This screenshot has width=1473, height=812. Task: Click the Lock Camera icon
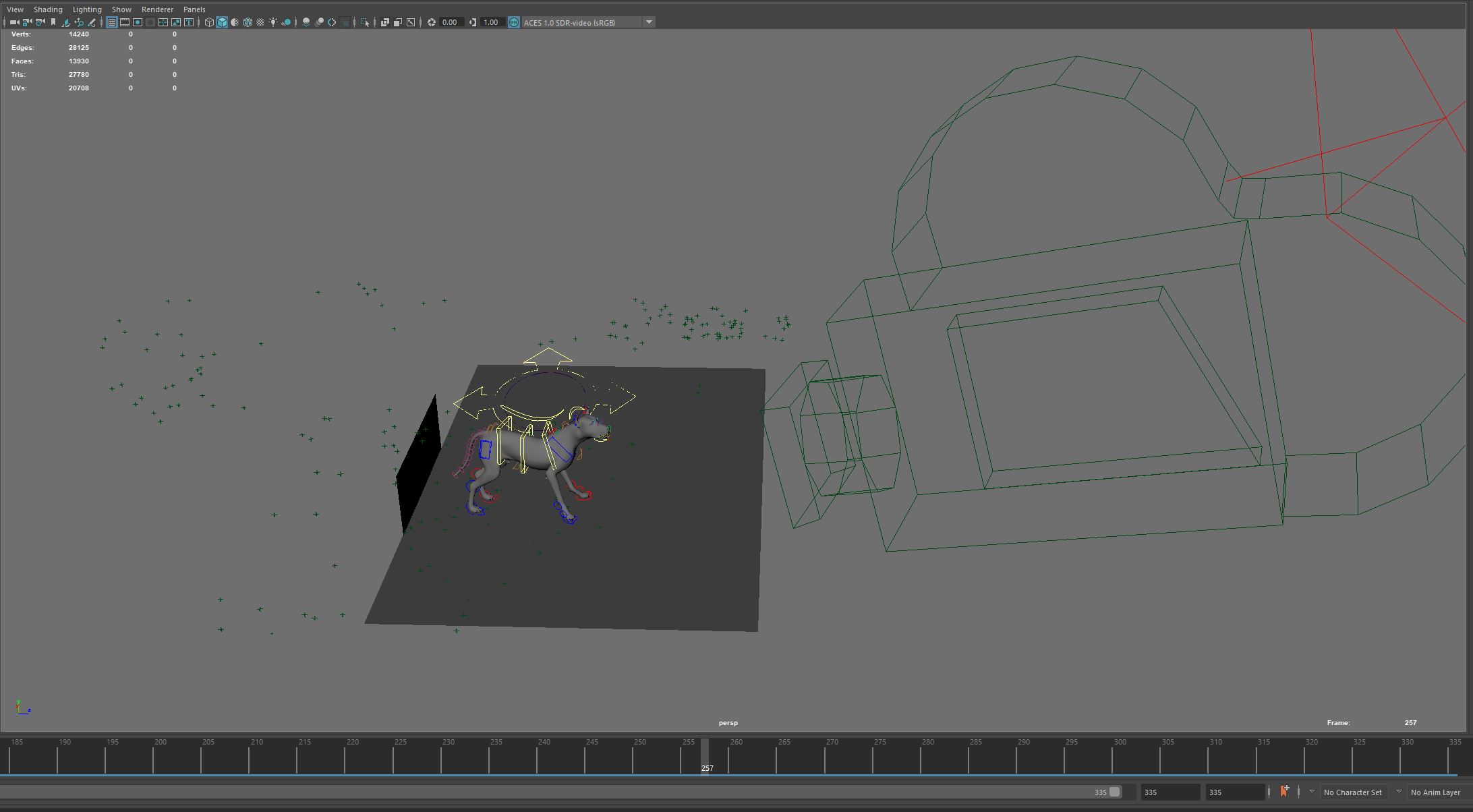click(27, 22)
